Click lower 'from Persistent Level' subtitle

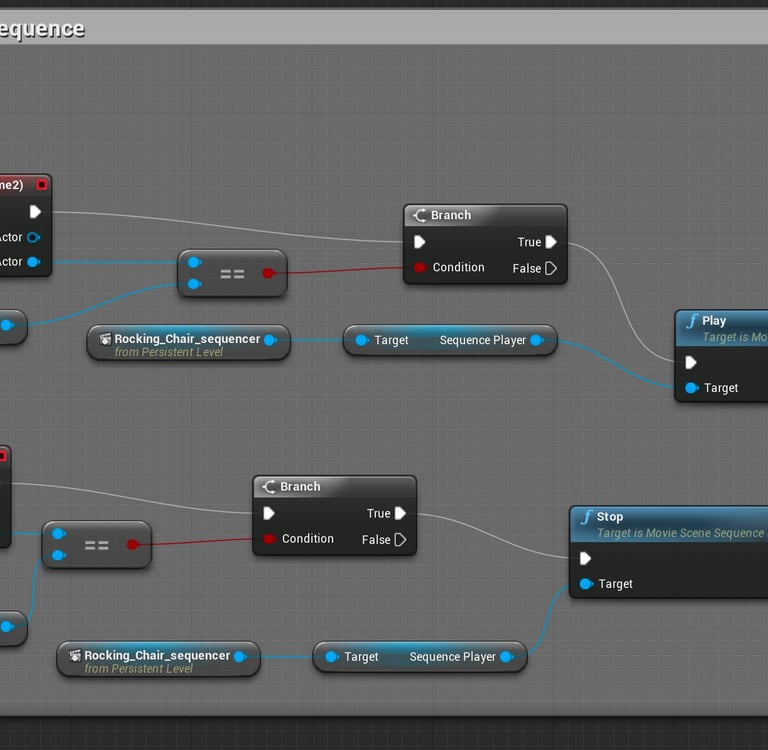[139, 669]
